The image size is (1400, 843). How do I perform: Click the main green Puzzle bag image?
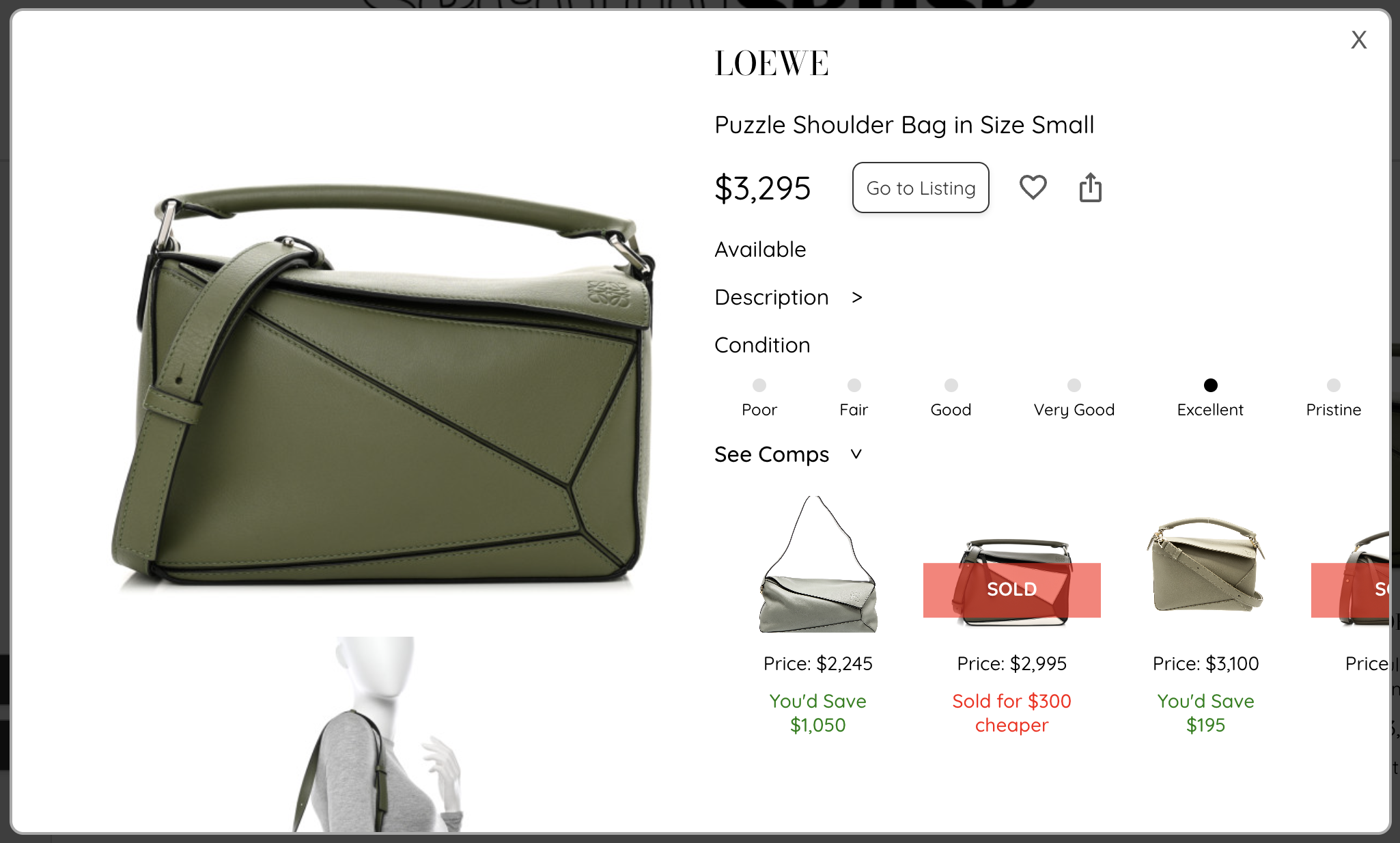pos(382,386)
